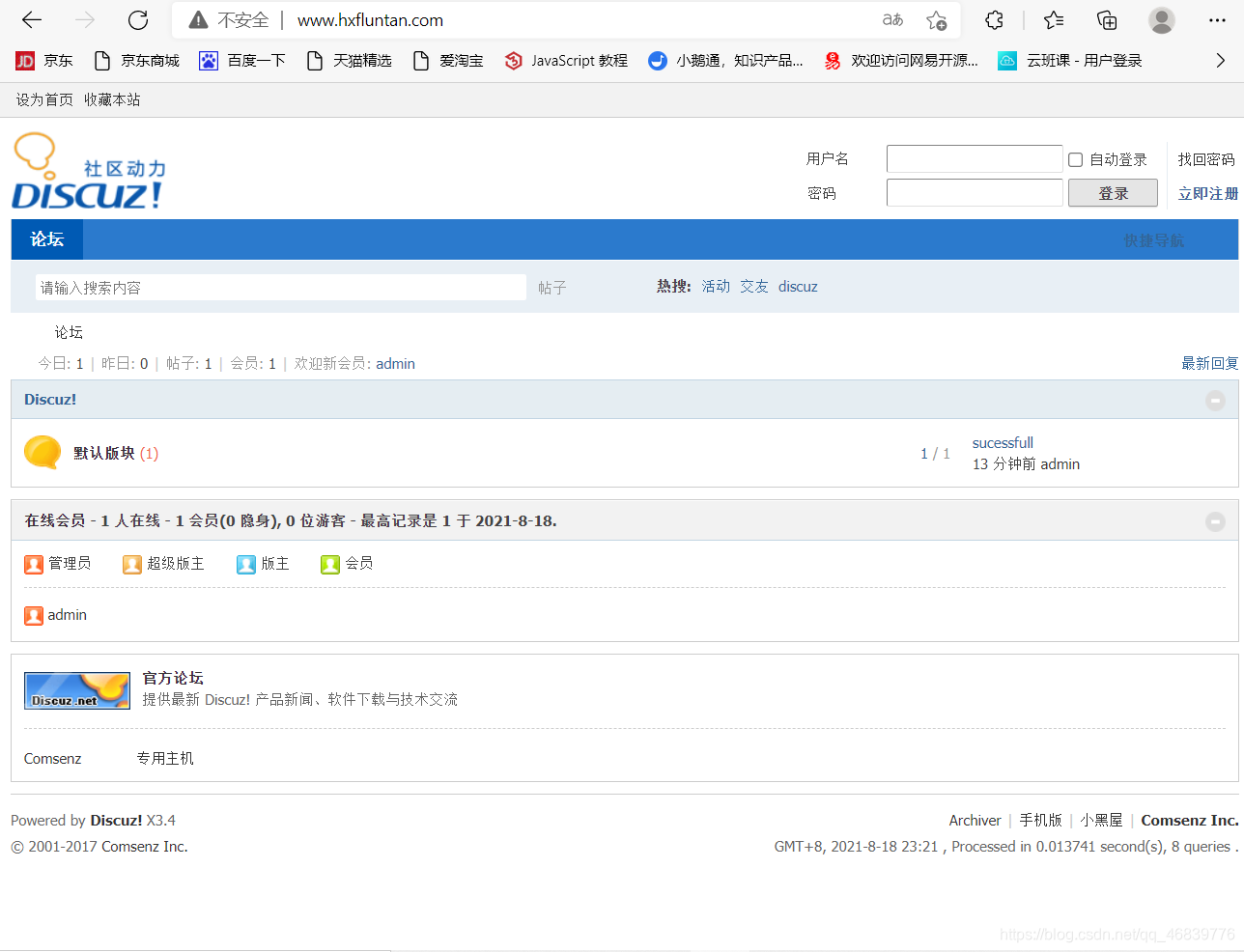1244x952 pixels.
Task: Open the 快捷导航 dropdown
Action: tap(1153, 240)
